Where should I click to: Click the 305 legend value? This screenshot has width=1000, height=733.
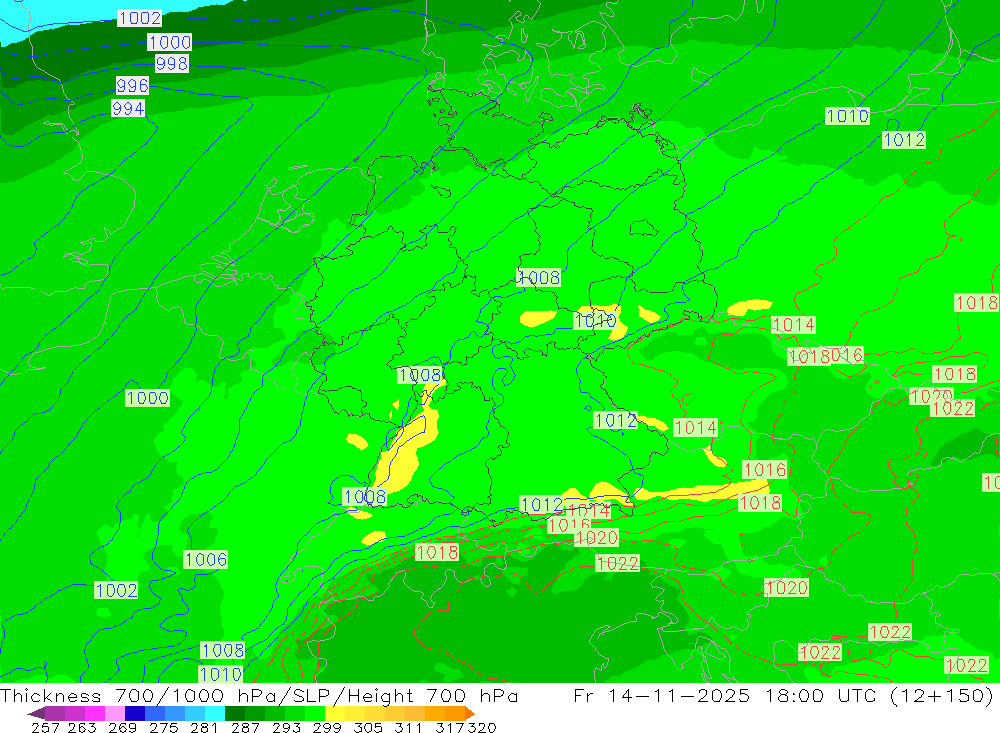click(368, 728)
